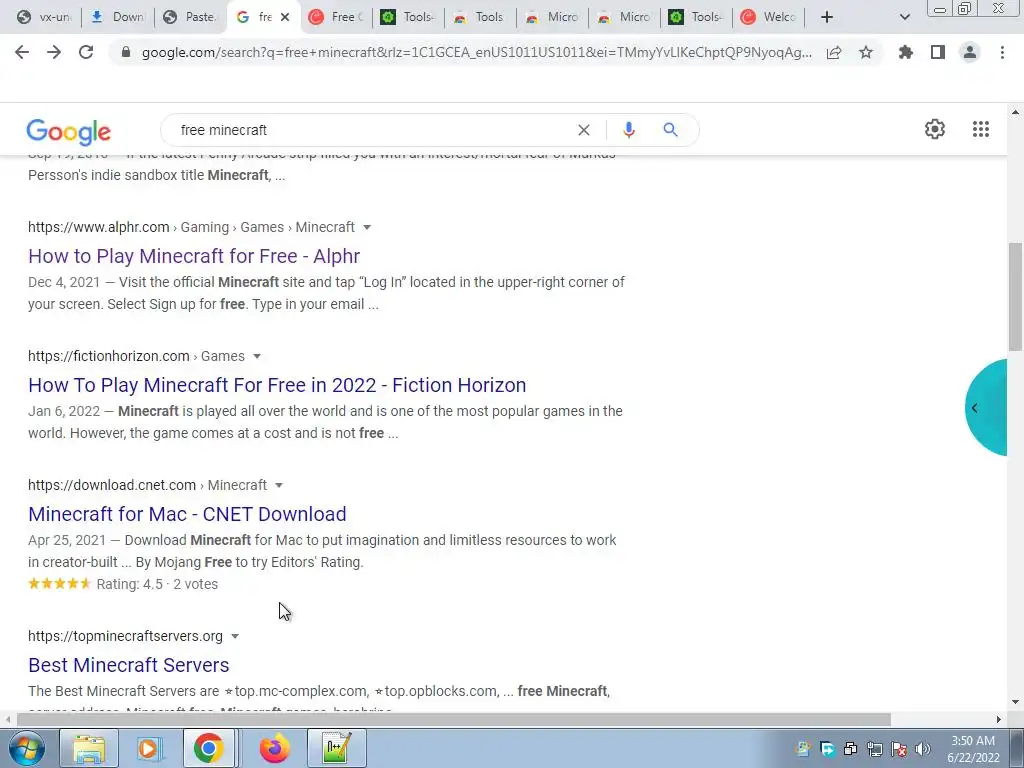Clear the search box with X
This screenshot has height=768, width=1024.
584,130
